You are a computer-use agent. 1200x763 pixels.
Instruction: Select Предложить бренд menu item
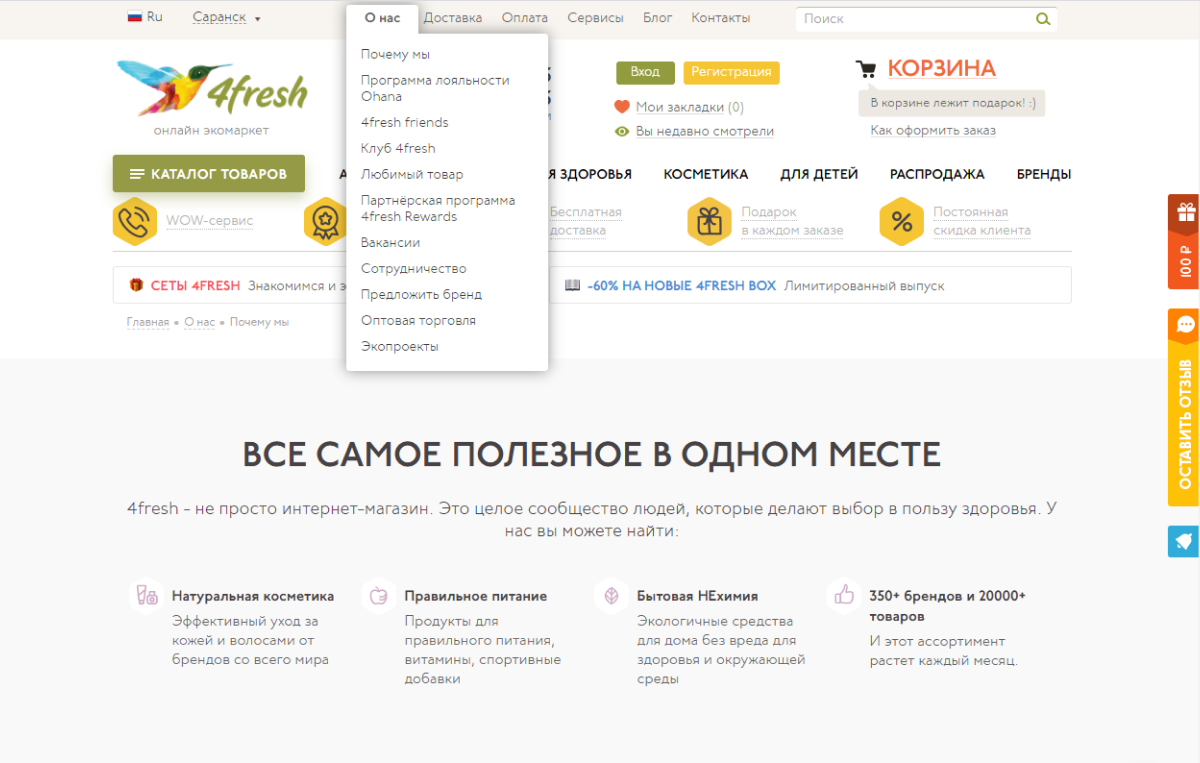point(421,294)
